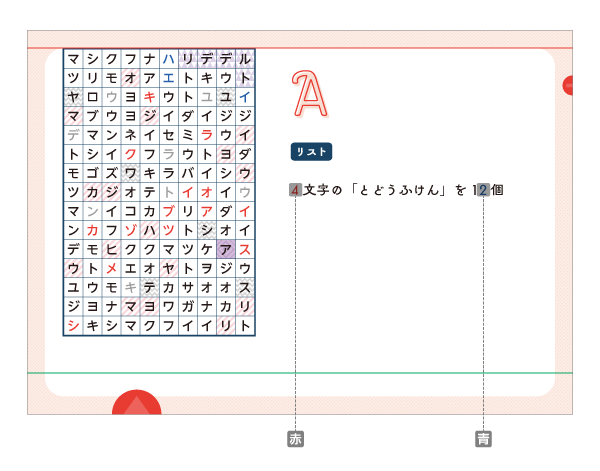The height and width of the screenshot is (471, 600).
Task: Click the highlighted red number 4
Action: (x=295, y=190)
